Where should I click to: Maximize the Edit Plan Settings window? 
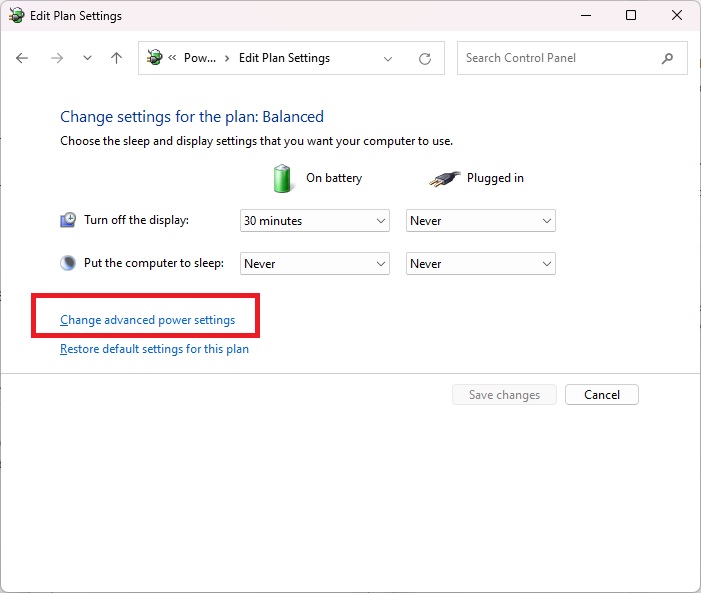[x=631, y=15]
